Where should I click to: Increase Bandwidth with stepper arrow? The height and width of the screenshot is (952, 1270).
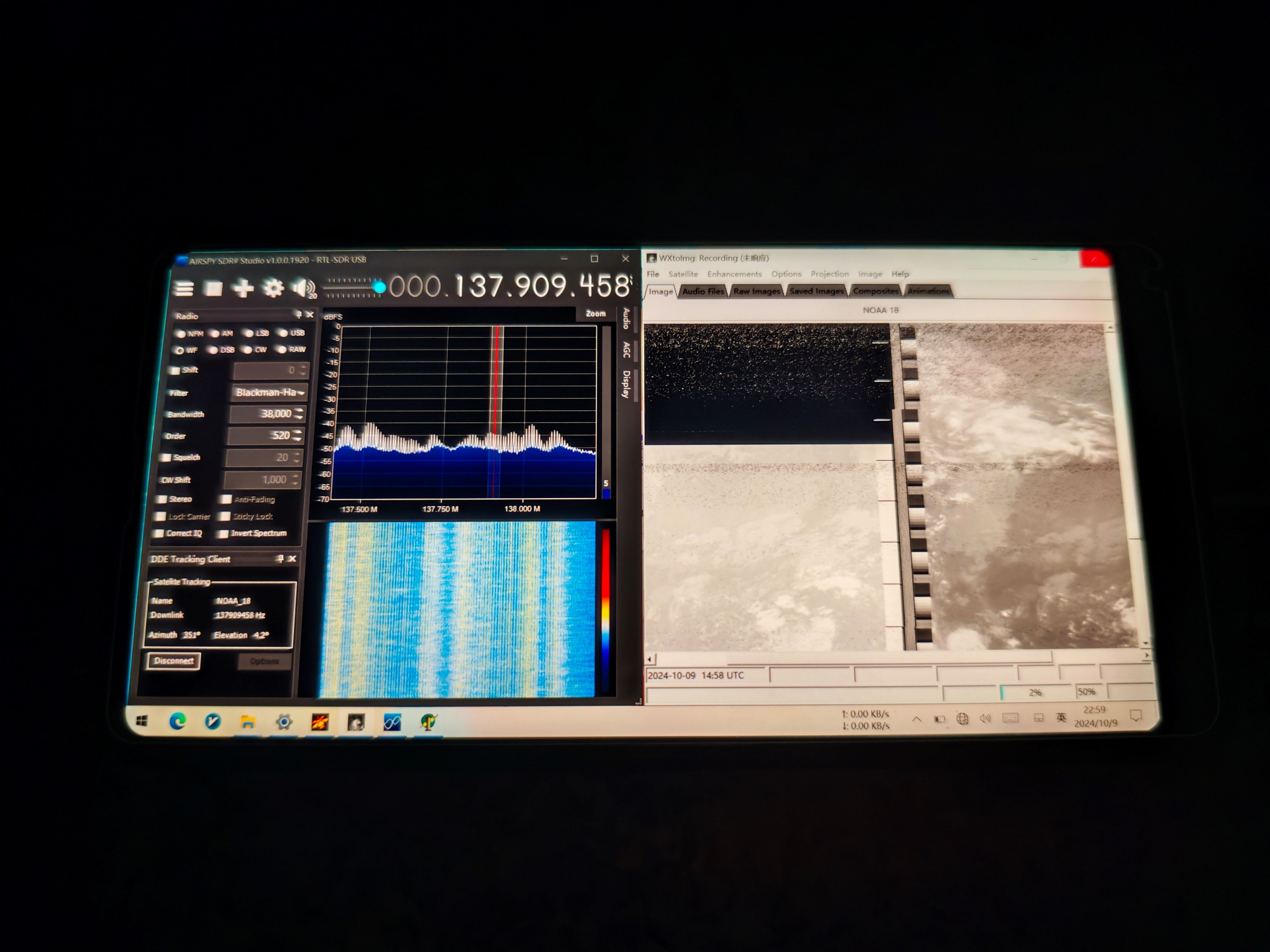[299, 410]
